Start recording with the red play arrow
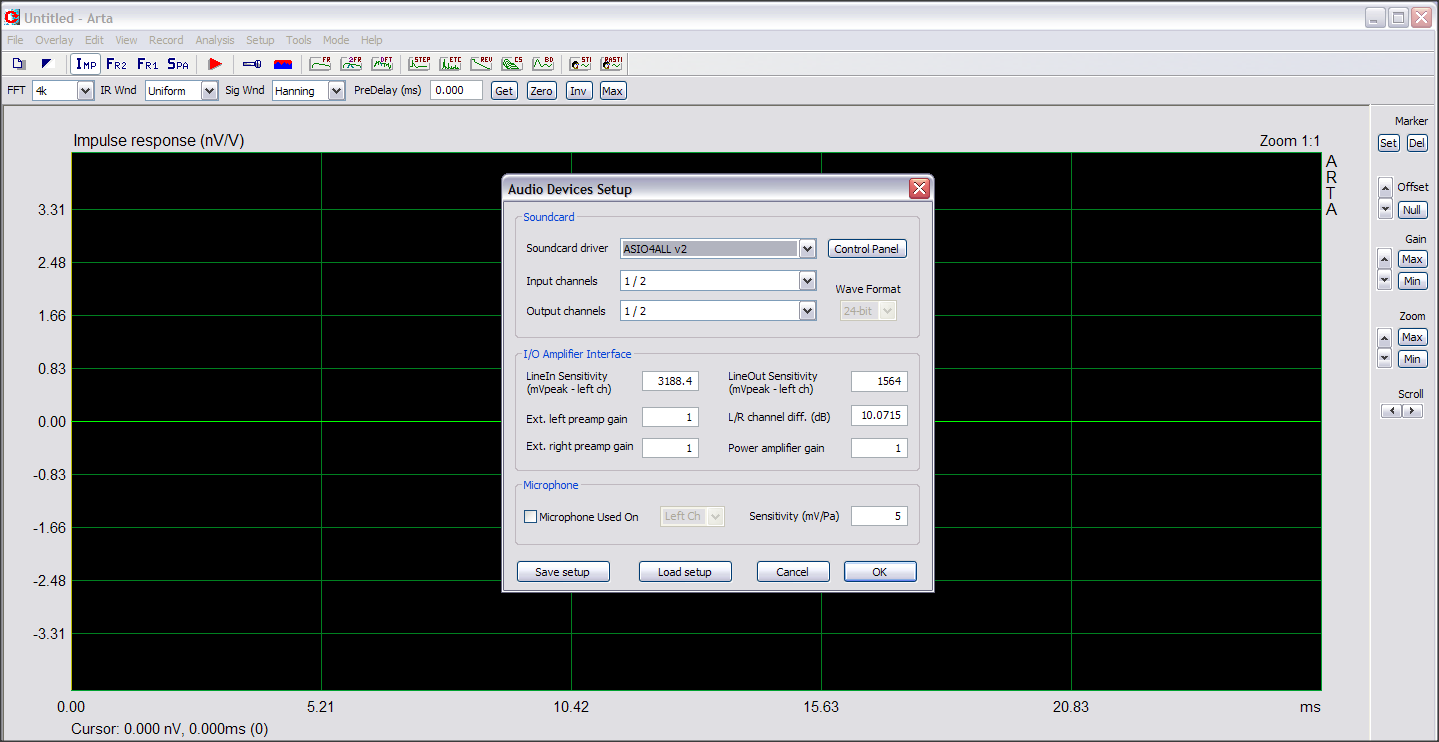This screenshot has height=742, width=1439. click(x=215, y=64)
